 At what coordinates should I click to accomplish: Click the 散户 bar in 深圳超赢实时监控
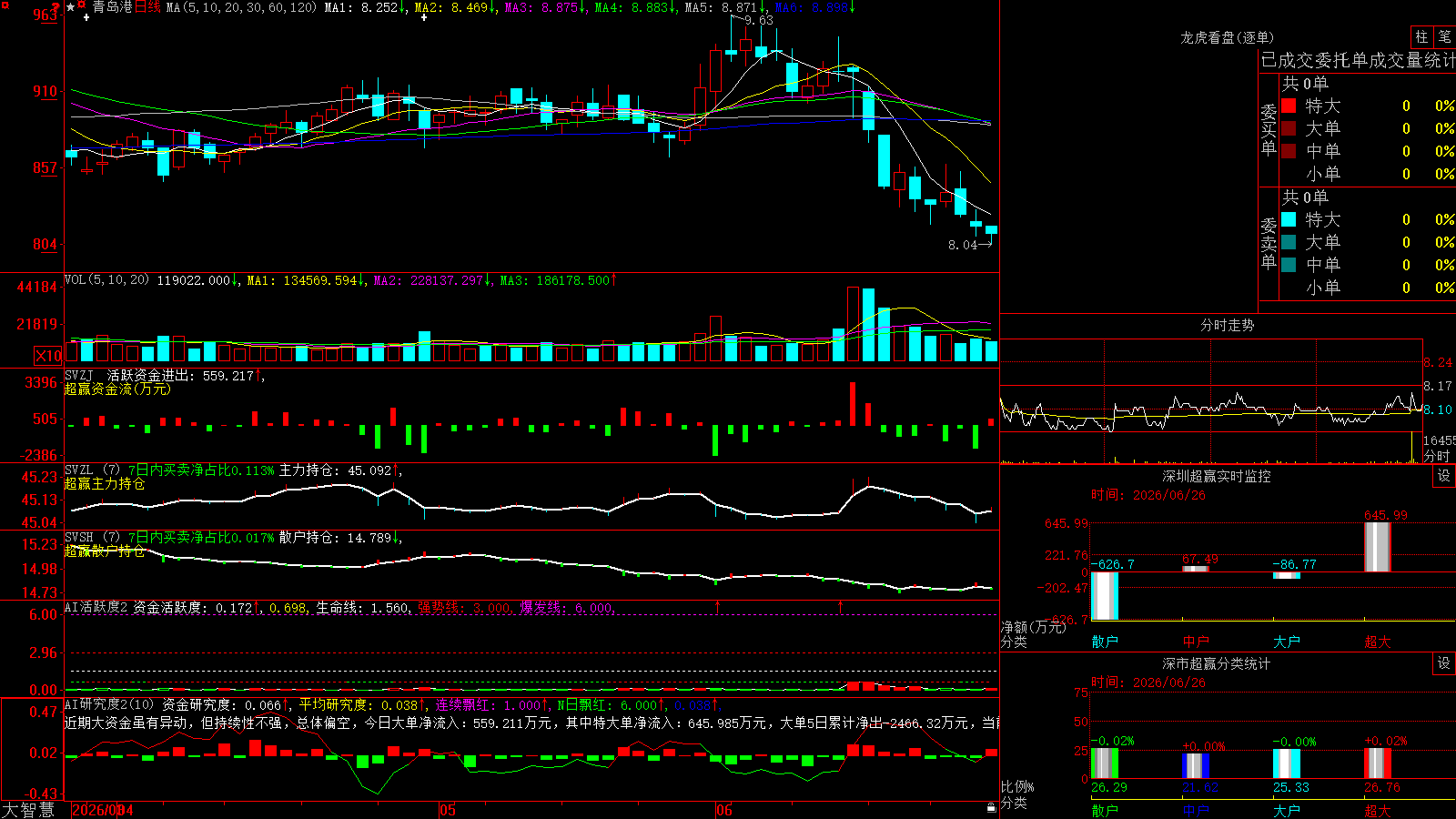point(1105,596)
